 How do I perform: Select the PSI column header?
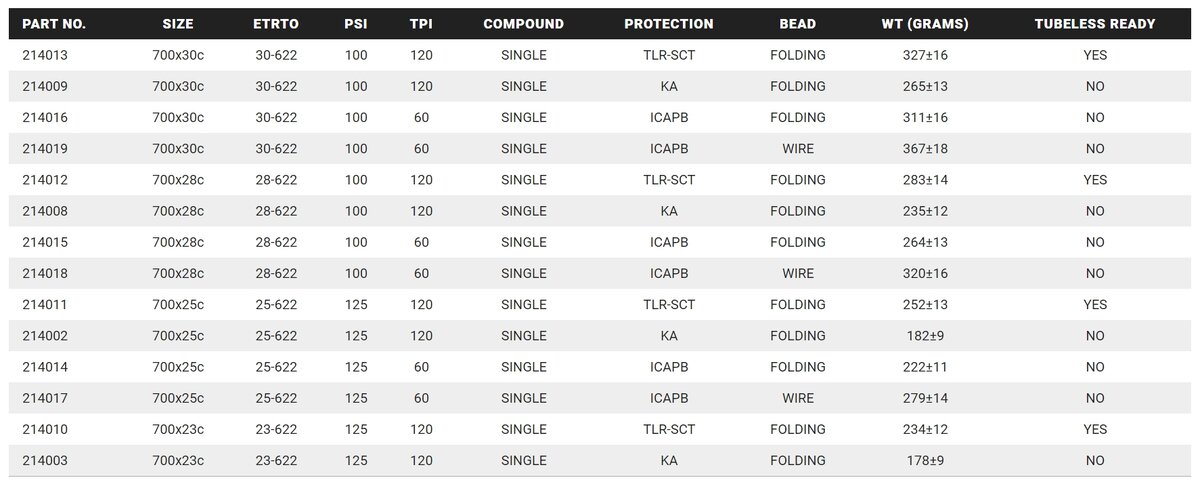pos(356,24)
